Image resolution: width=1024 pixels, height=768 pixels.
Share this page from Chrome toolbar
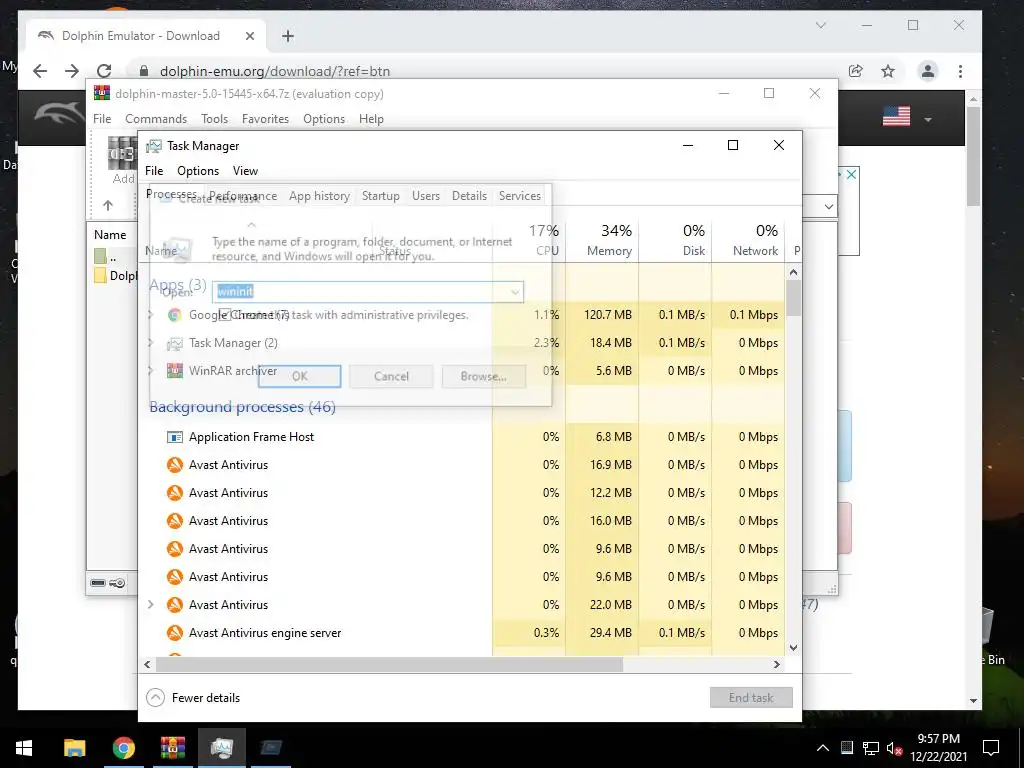[856, 71]
